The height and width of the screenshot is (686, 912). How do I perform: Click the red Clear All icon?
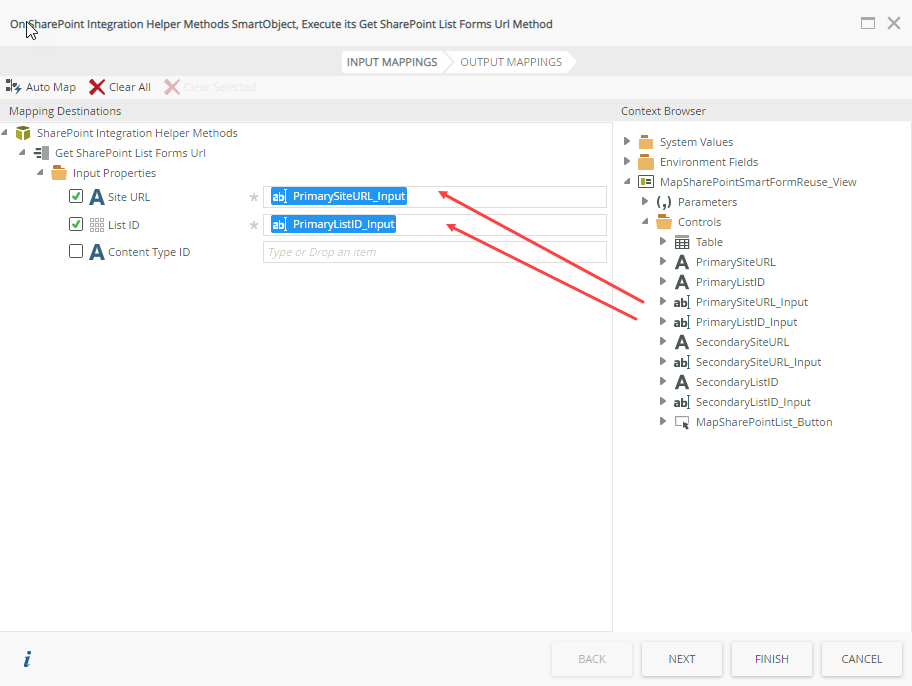[x=97, y=87]
